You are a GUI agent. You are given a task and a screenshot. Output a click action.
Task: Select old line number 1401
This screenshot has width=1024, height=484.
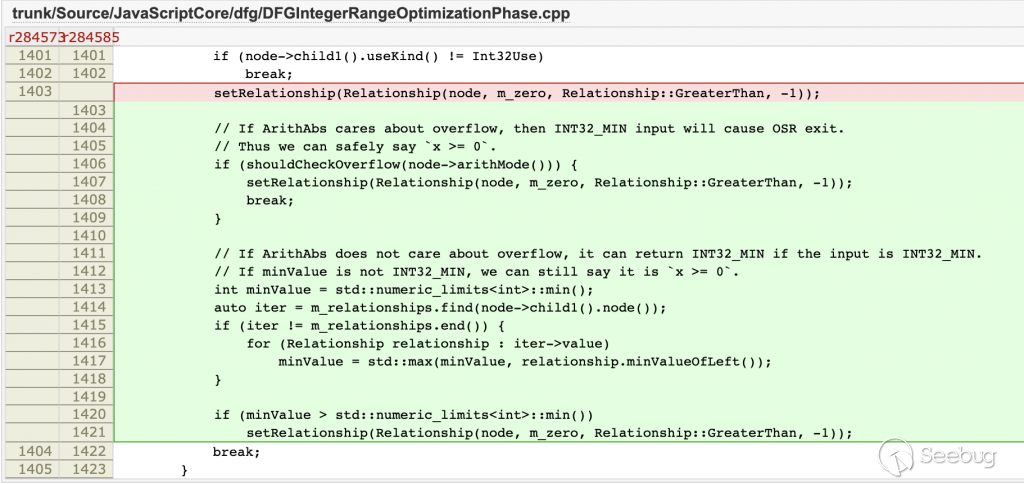35,56
